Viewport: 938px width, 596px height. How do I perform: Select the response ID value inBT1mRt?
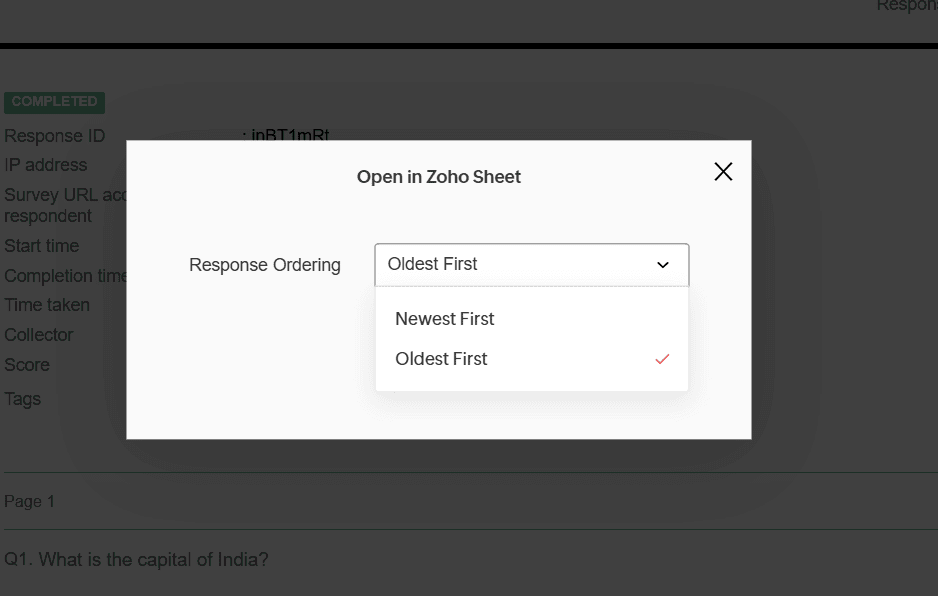290,135
